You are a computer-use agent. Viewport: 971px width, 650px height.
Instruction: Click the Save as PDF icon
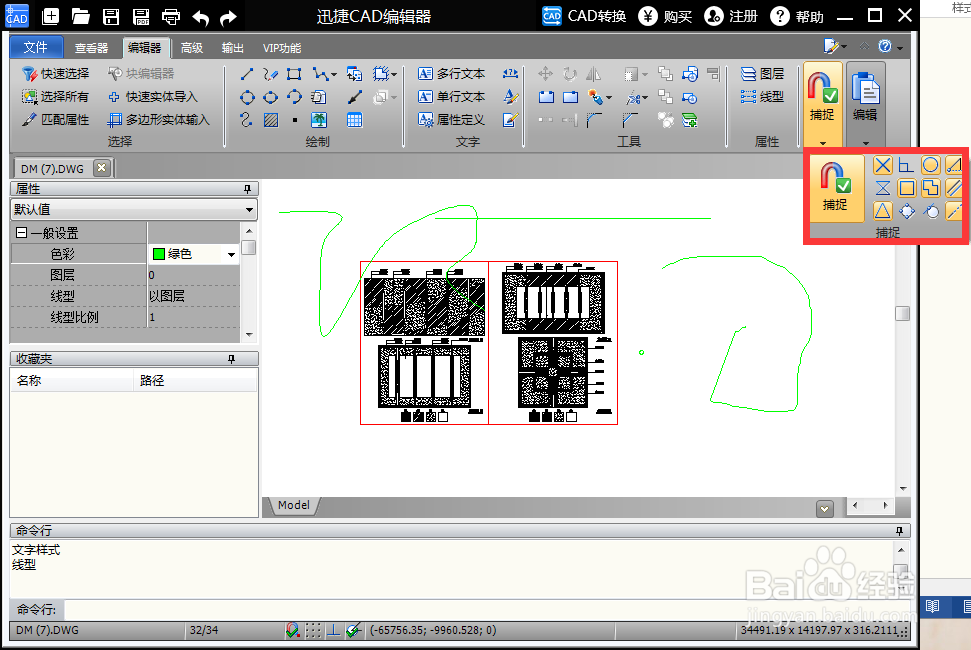click(x=141, y=16)
